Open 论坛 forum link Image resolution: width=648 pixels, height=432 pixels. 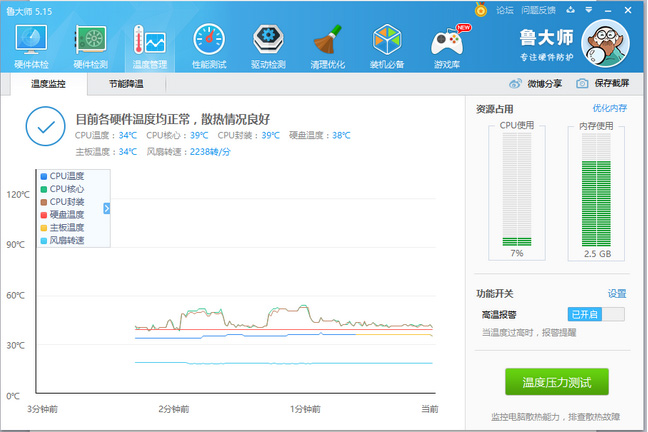tap(505, 10)
